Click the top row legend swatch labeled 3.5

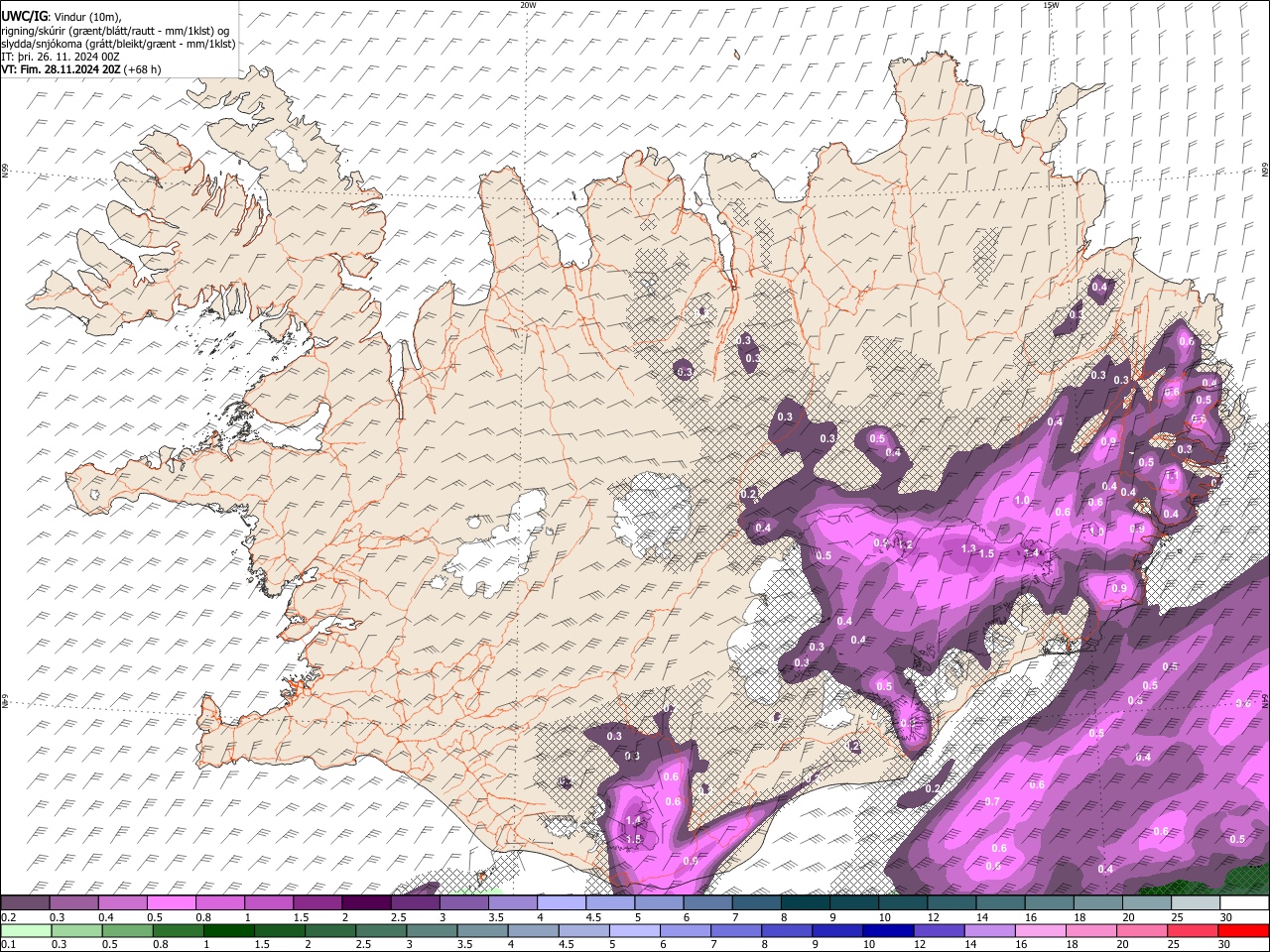click(x=513, y=902)
